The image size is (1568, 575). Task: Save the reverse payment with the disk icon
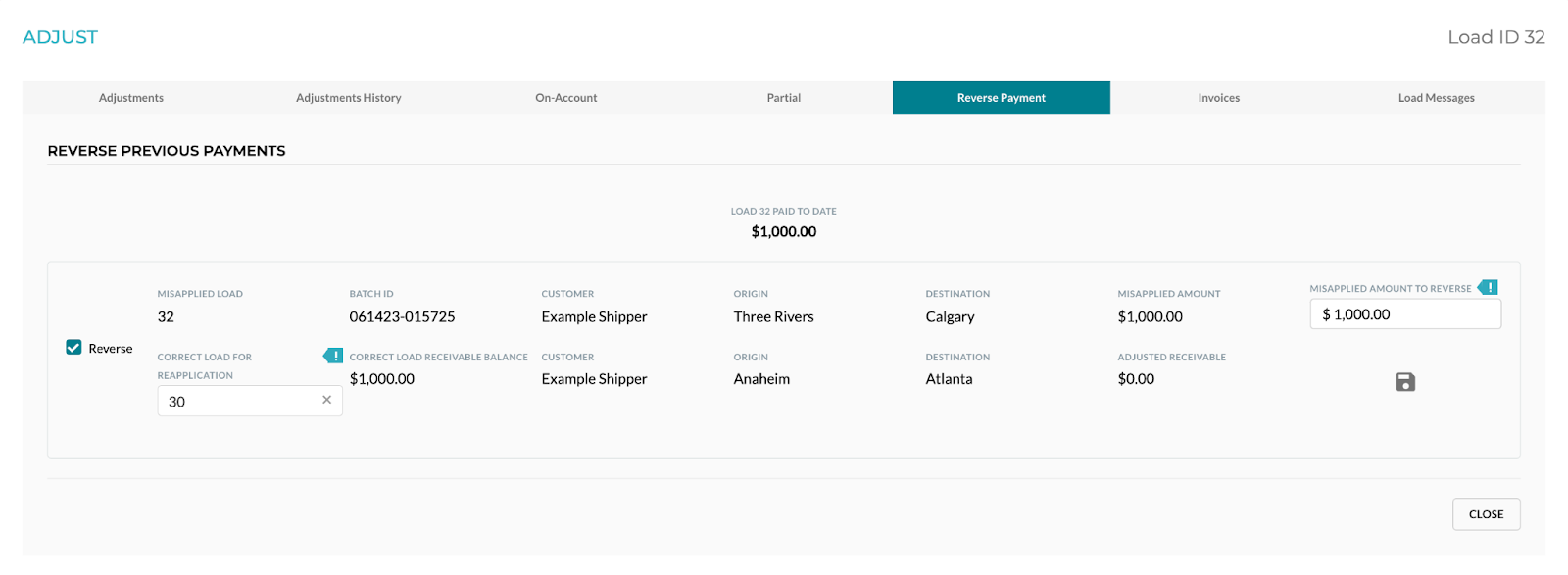click(x=1405, y=382)
